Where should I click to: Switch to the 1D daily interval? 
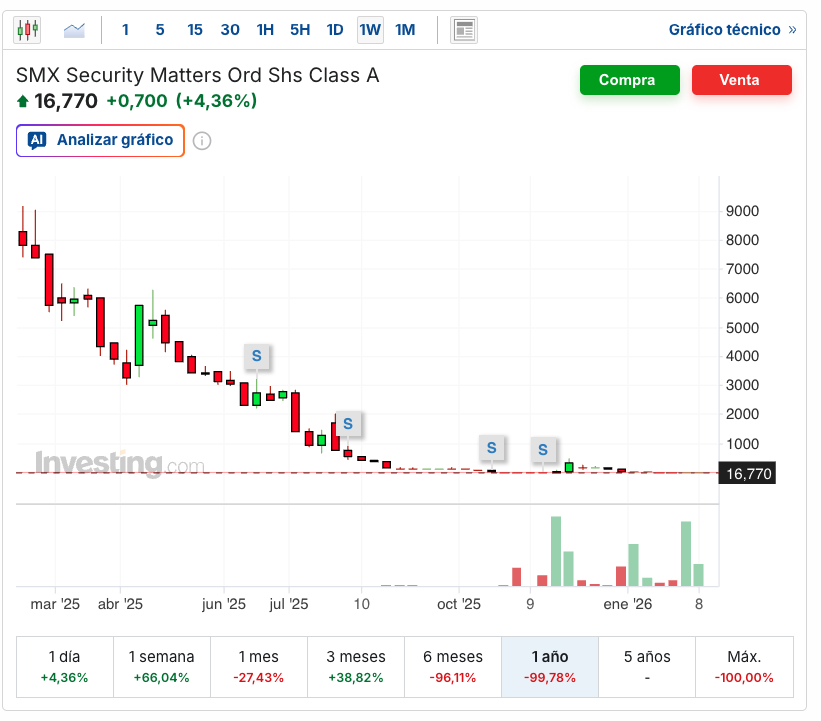point(335,30)
